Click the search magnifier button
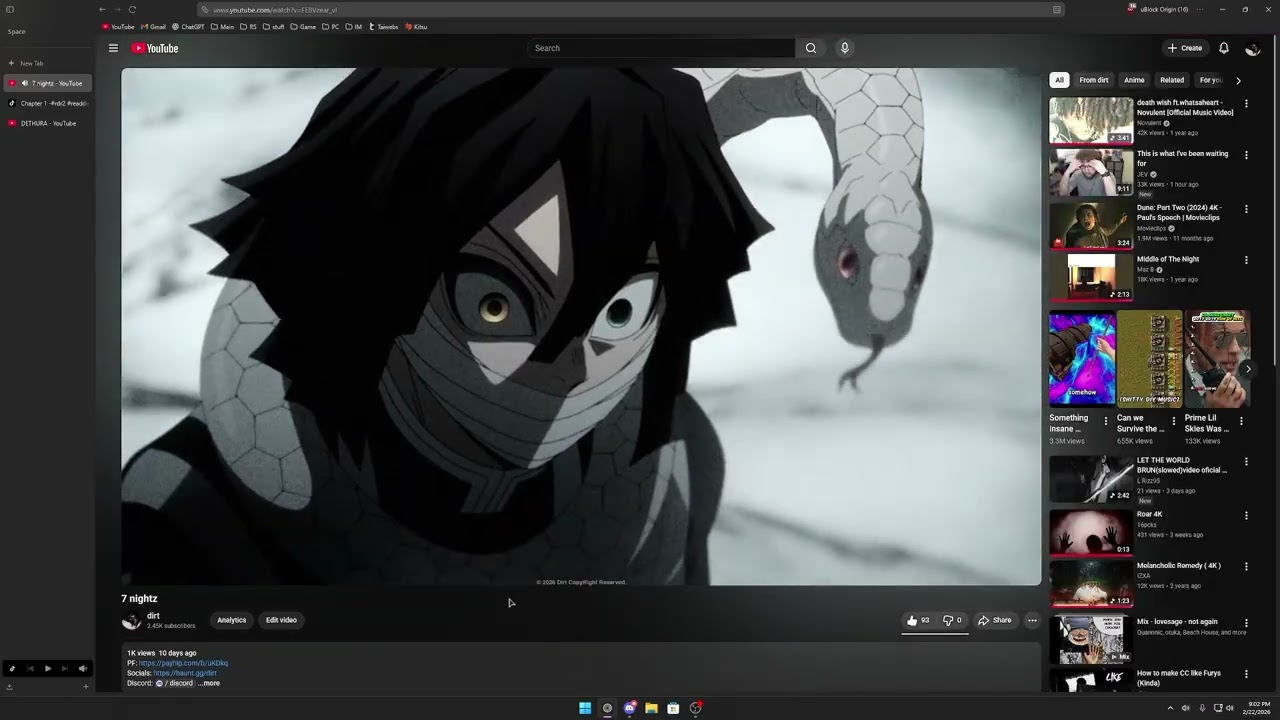This screenshot has height=720, width=1280. (x=811, y=48)
